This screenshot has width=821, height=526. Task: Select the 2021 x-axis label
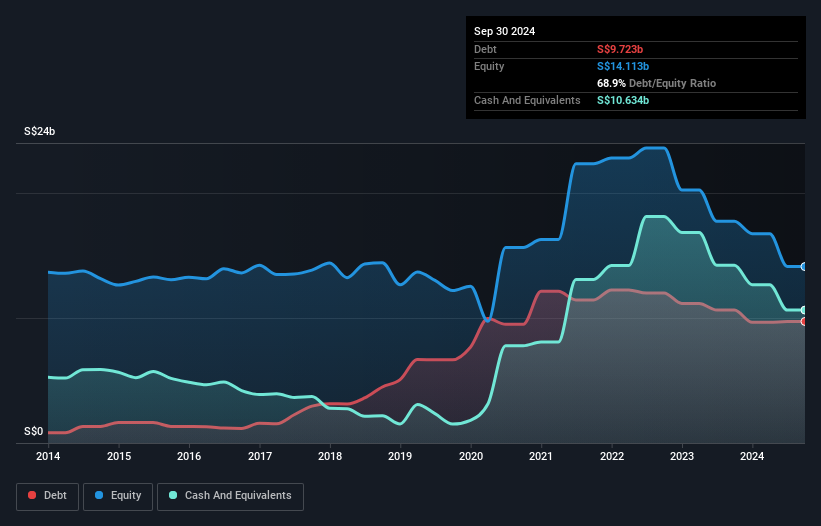pyautogui.click(x=541, y=456)
